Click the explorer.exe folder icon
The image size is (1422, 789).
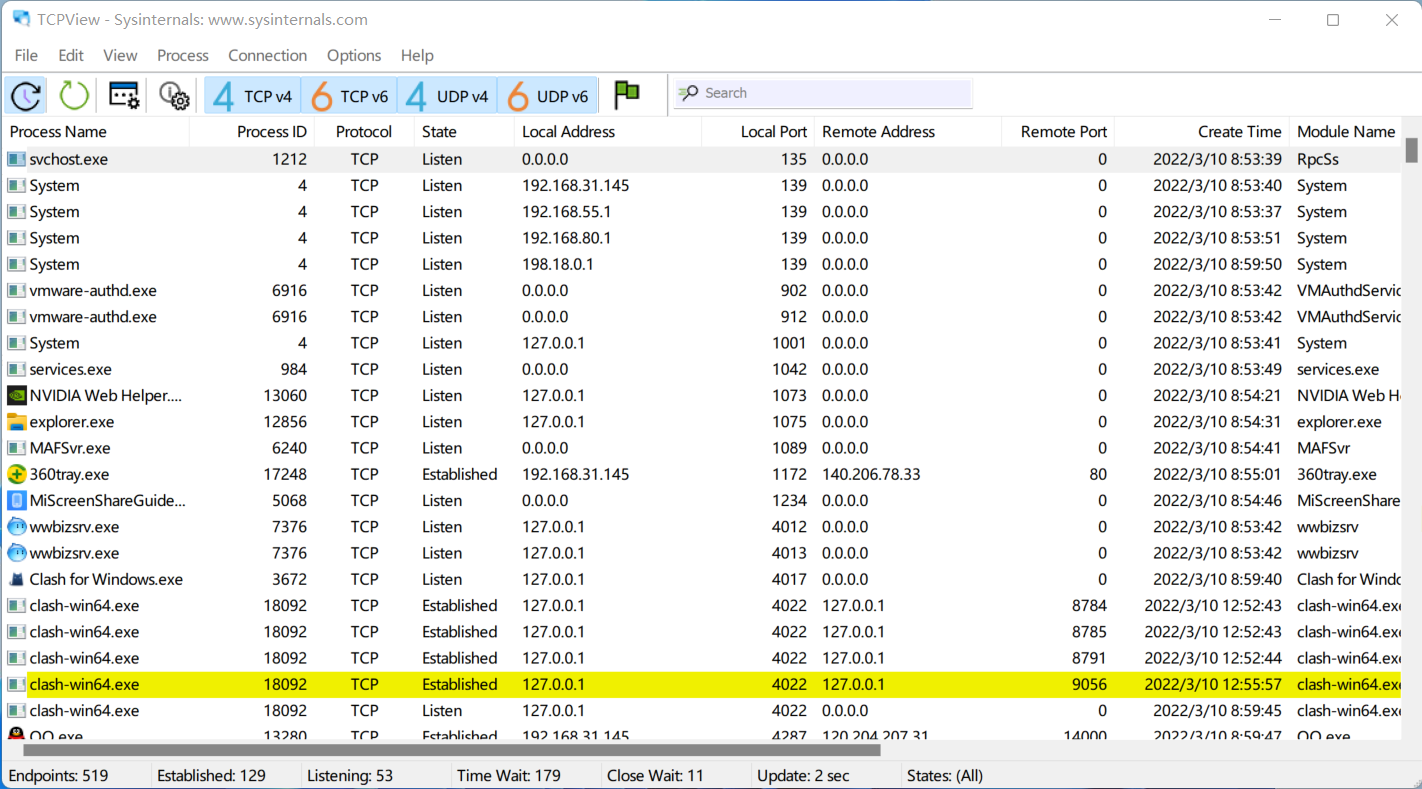point(16,422)
